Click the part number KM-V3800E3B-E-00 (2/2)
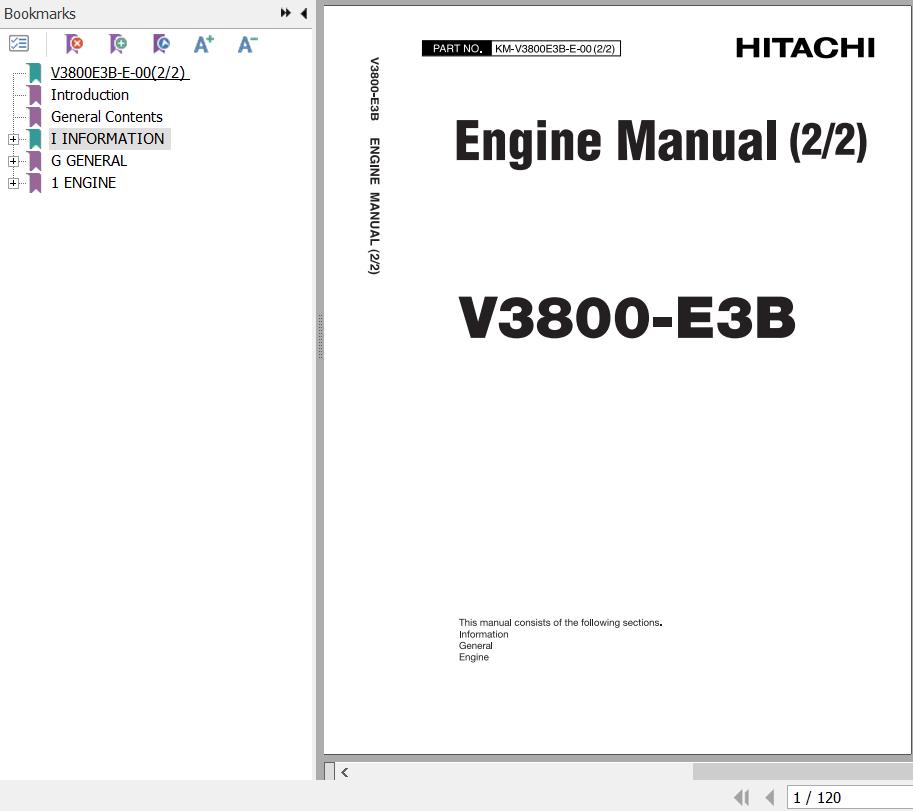This screenshot has height=811, width=913. click(555, 49)
